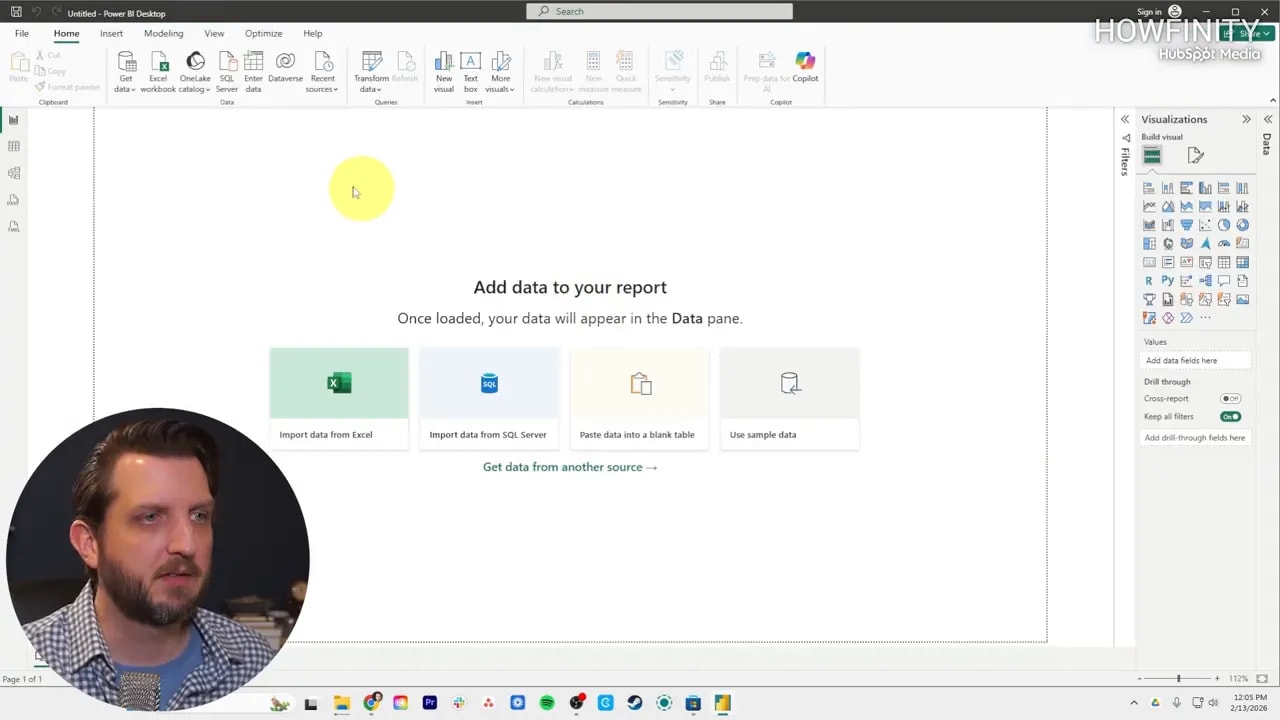
Task: Connect to SQL Server from the ribbon
Action: (227, 72)
